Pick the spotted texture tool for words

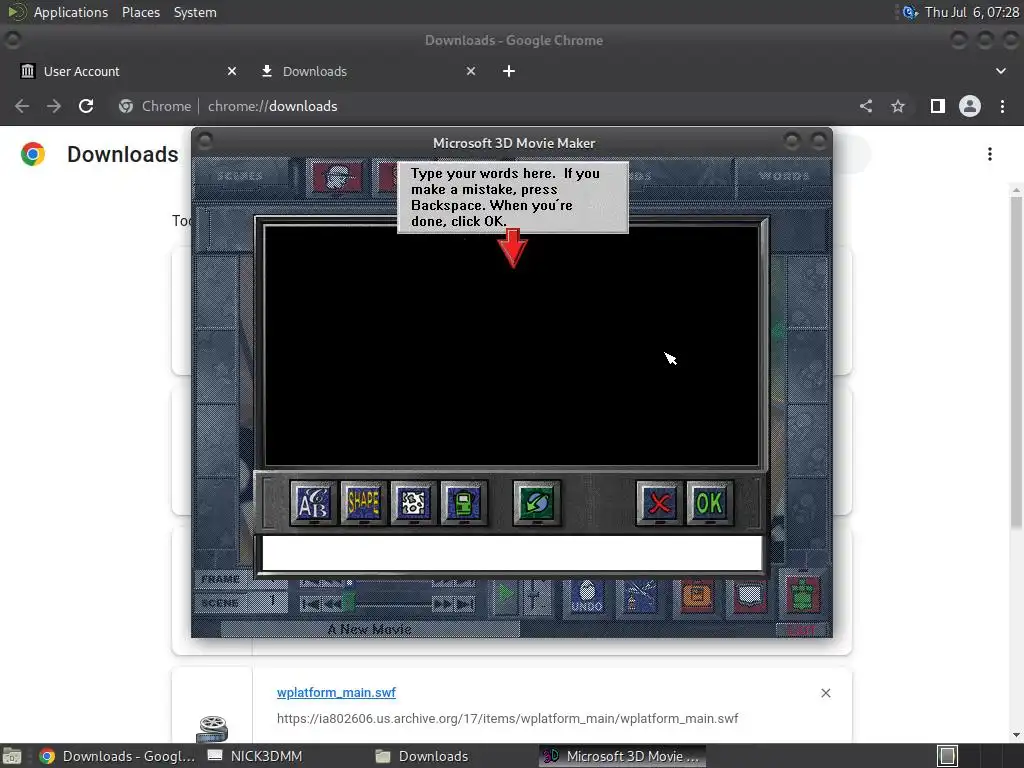pyautogui.click(x=413, y=503)
